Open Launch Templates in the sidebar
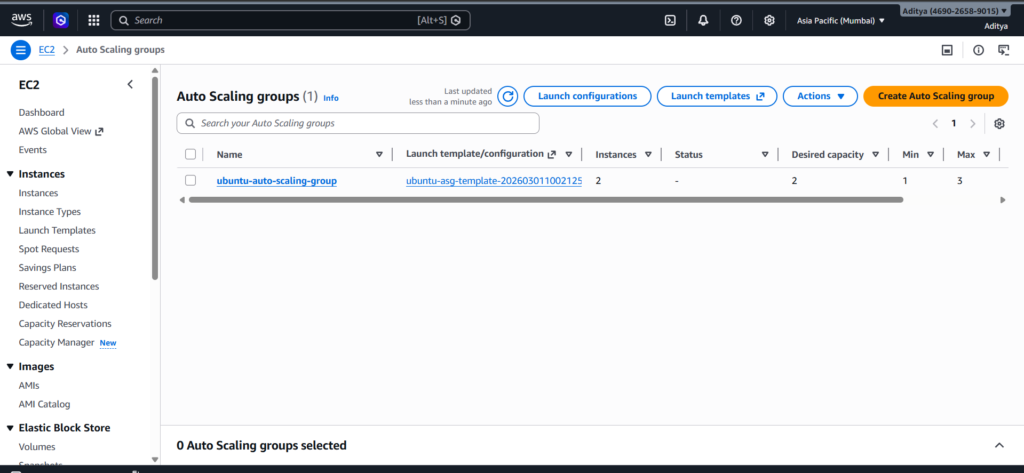The height and width of the screenshot is (473, 1024). tap(57, 230)
